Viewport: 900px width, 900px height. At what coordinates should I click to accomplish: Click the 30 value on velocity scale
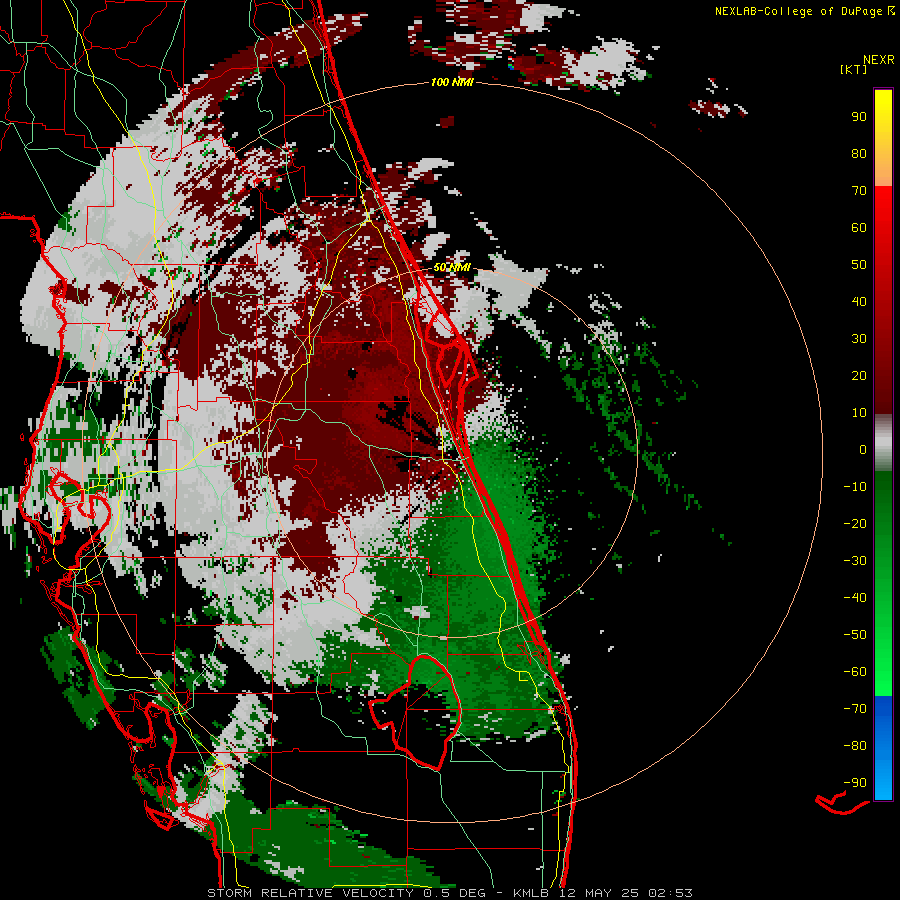tap(859, 339)
